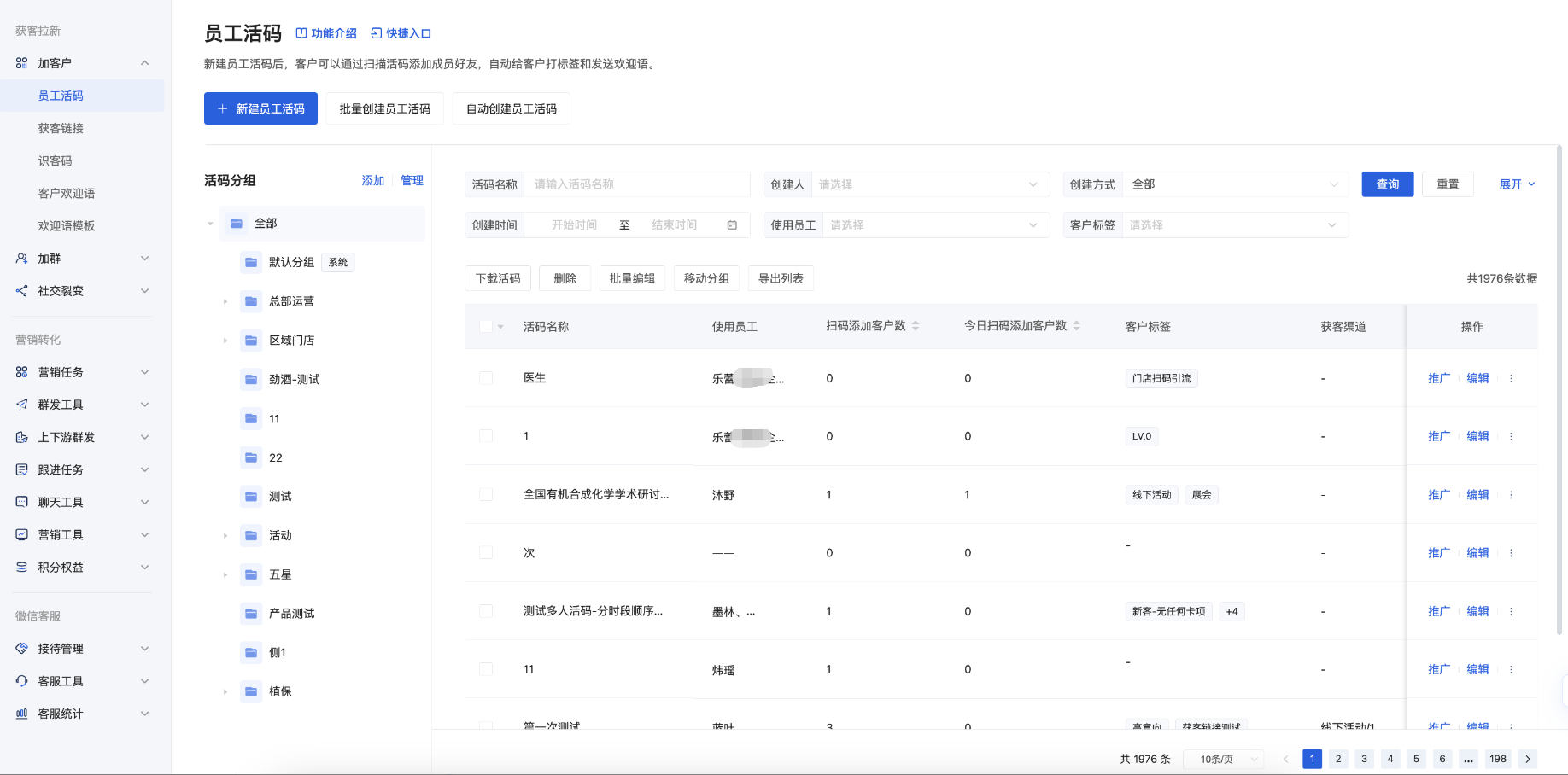The width and height of the screenshot is (1568, 775).
Task: Click the 功能介绍 link
Action: tap(326, 33)
